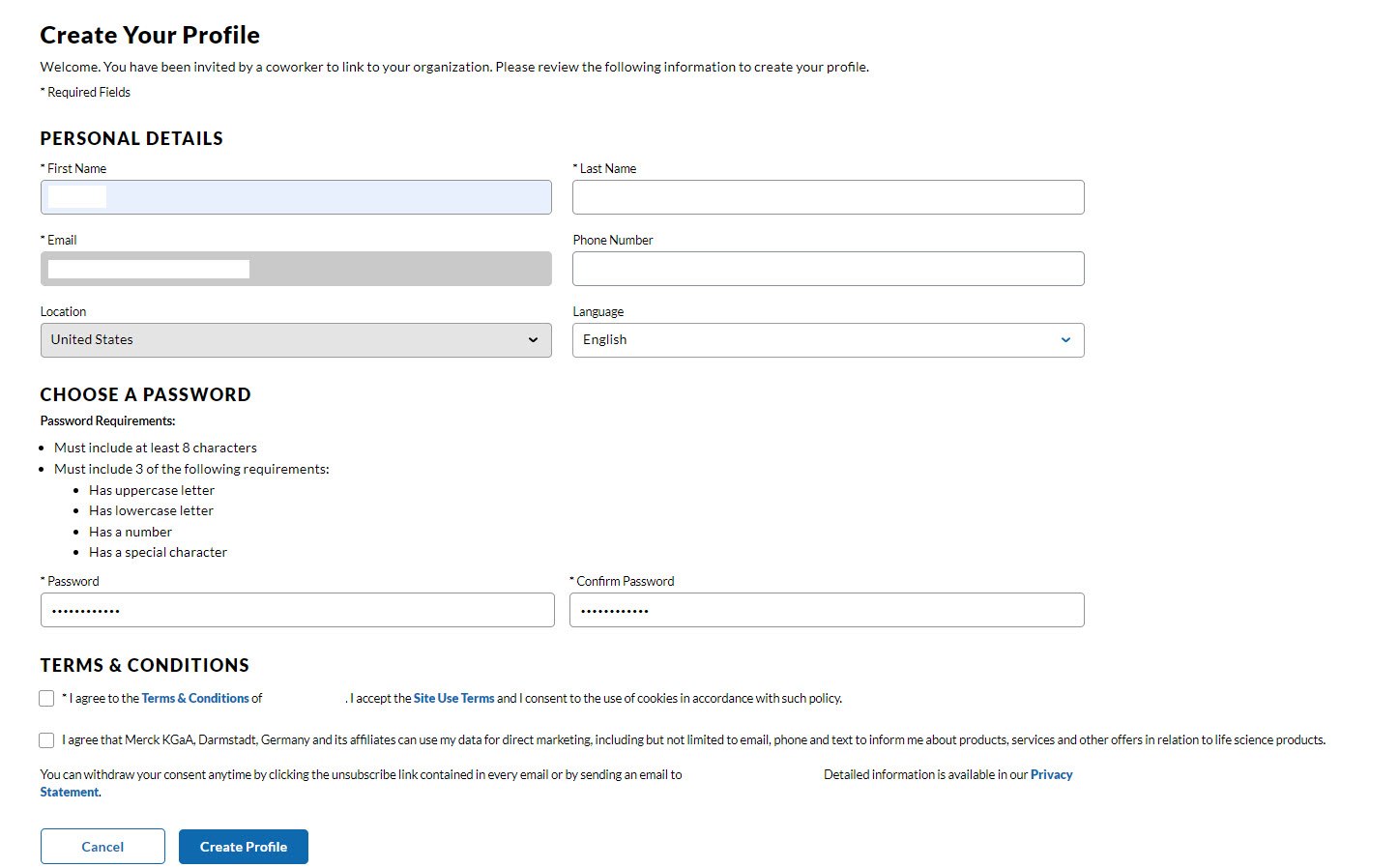The image size is (1399, 868).
Task: Click the Cancel button
Action: point(102,846)
